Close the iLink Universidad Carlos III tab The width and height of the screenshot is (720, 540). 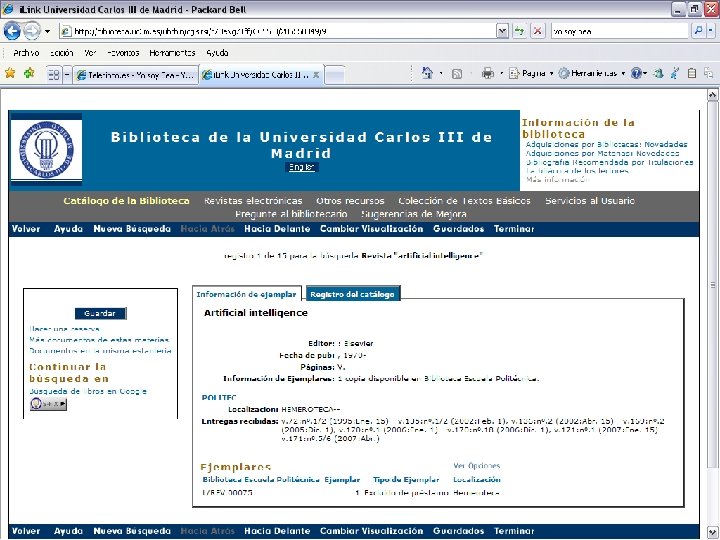316,75
